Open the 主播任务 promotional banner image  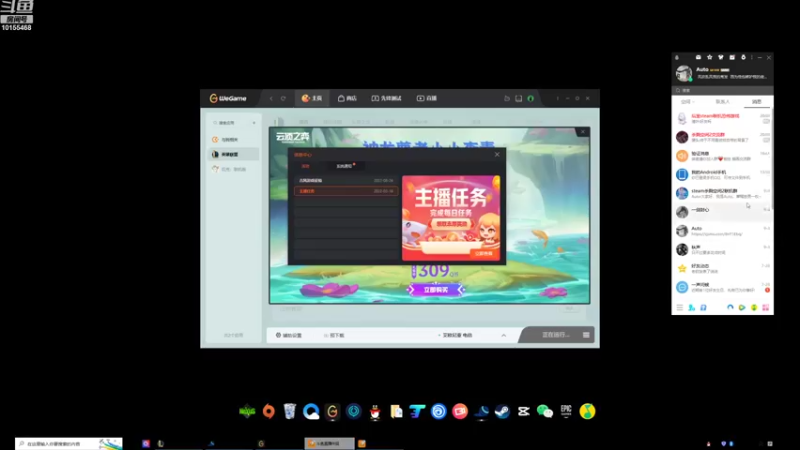tap(451, 218)
